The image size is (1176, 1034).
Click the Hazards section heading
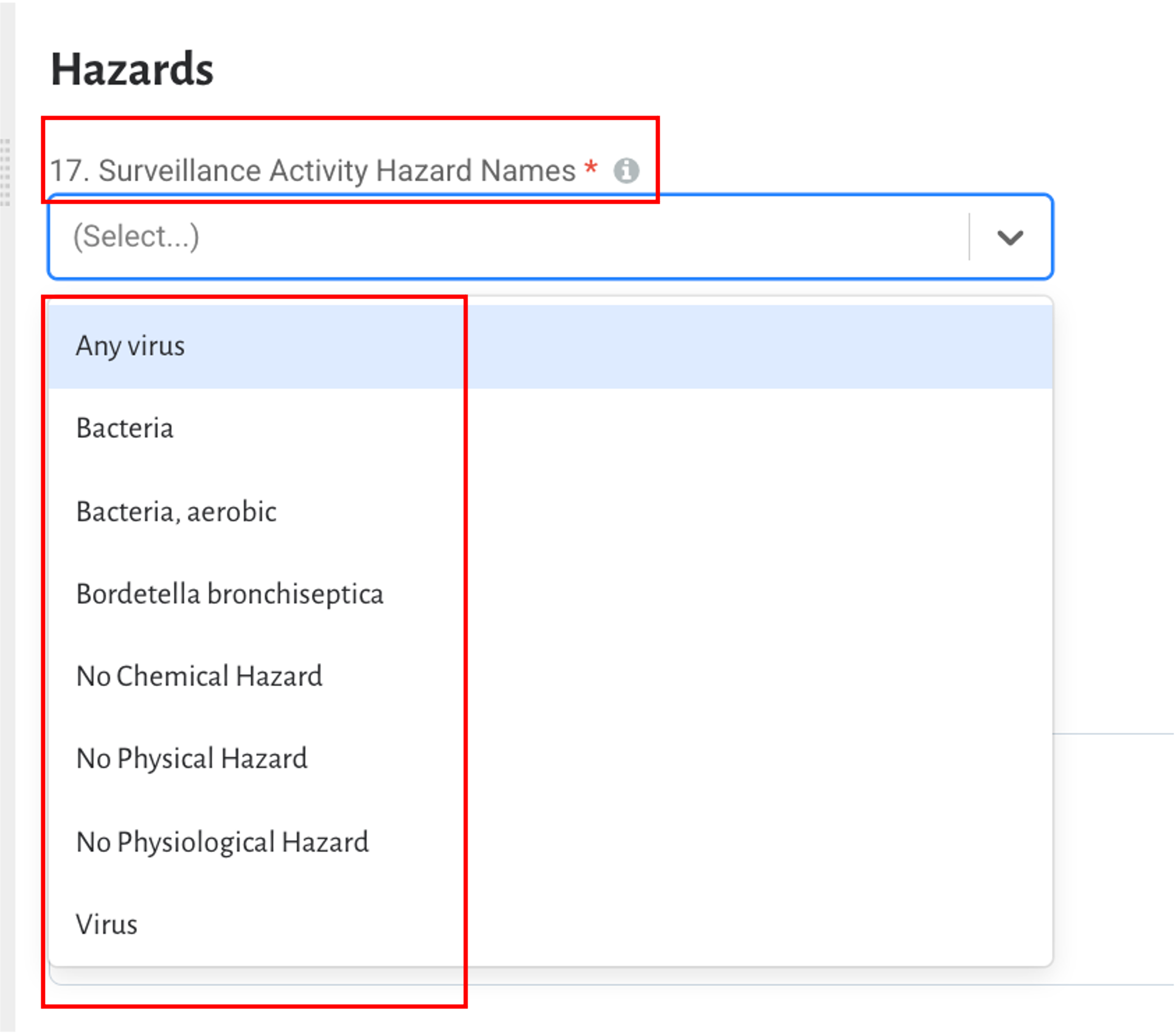(132, 69)
